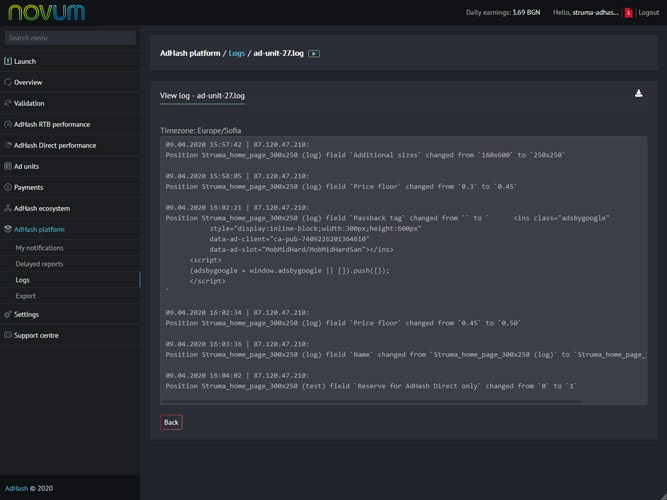Screen dimensions: 667x500
Task: Open AdHash Direct performance
Action: click(x=70, y=145)
